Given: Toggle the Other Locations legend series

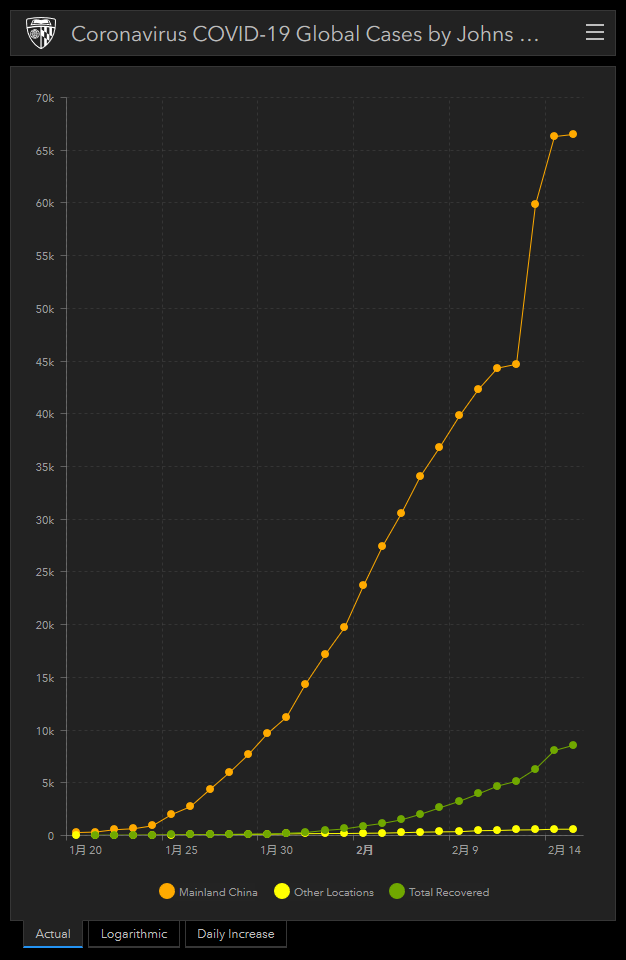Looking at the screenshot, I should [323, 891].
